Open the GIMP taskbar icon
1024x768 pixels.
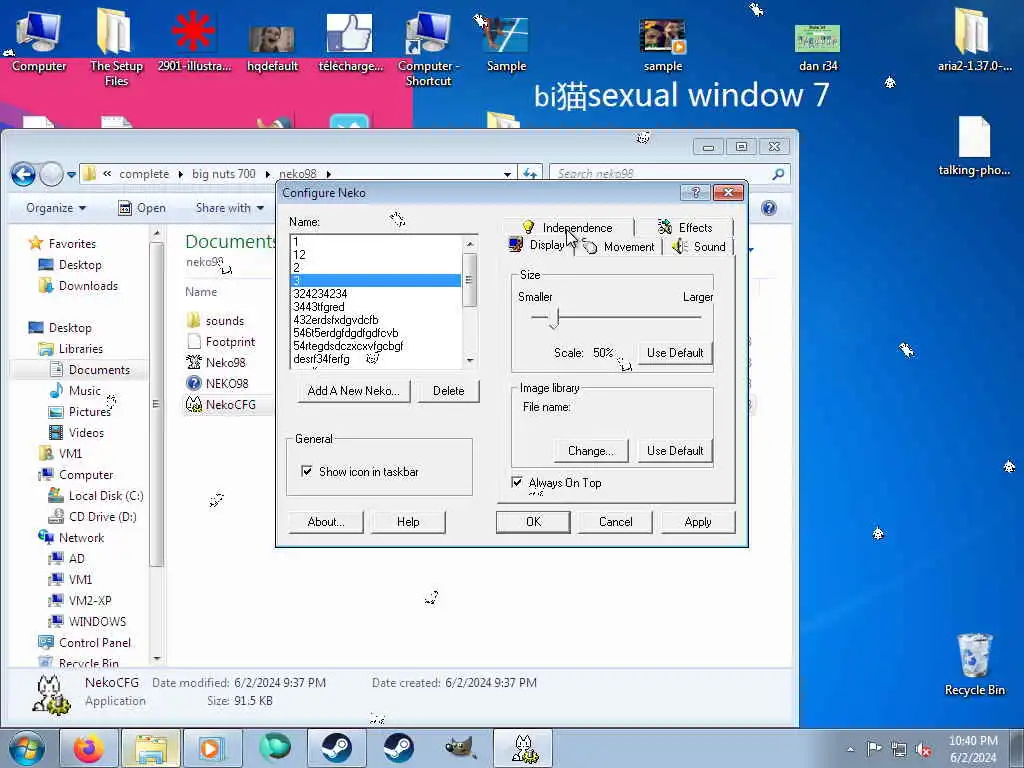point(460,748)
